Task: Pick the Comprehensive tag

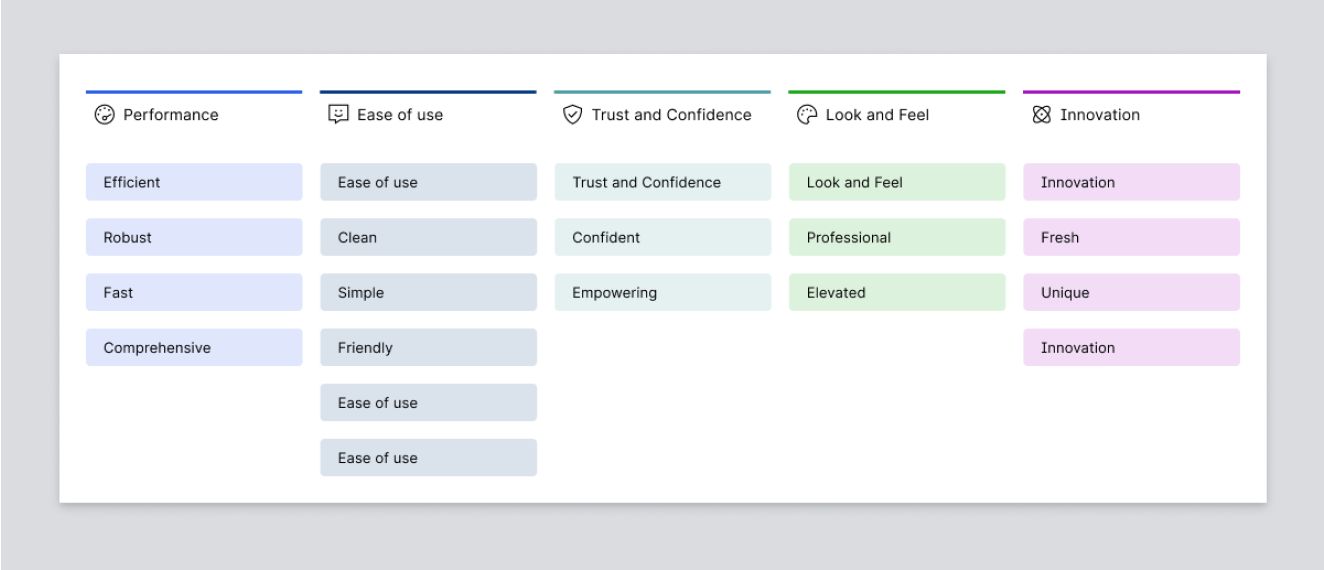Action: pyautogui.click(x=193, y=347)
